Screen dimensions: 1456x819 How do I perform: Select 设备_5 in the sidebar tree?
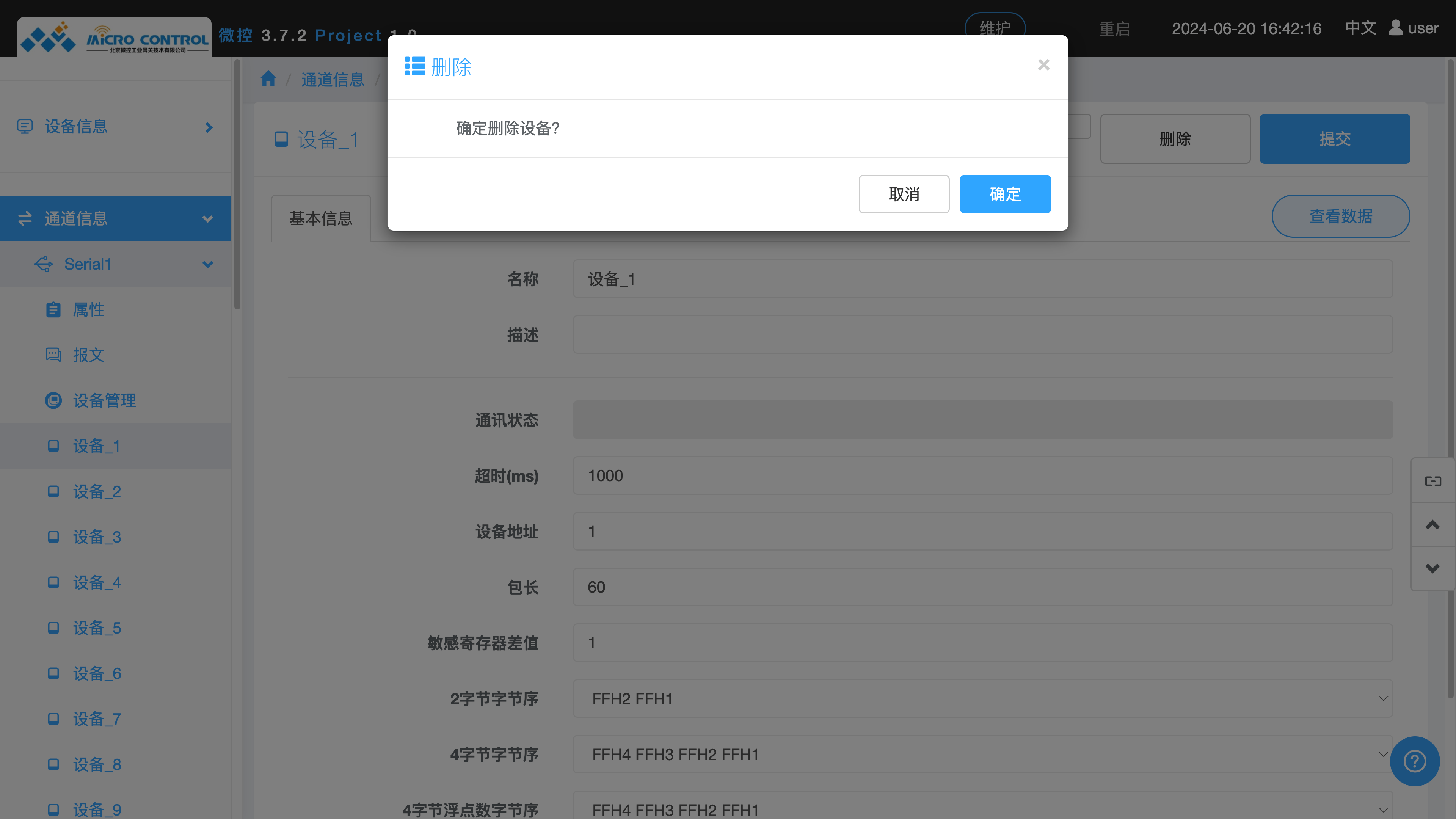[x=97, y=628]
